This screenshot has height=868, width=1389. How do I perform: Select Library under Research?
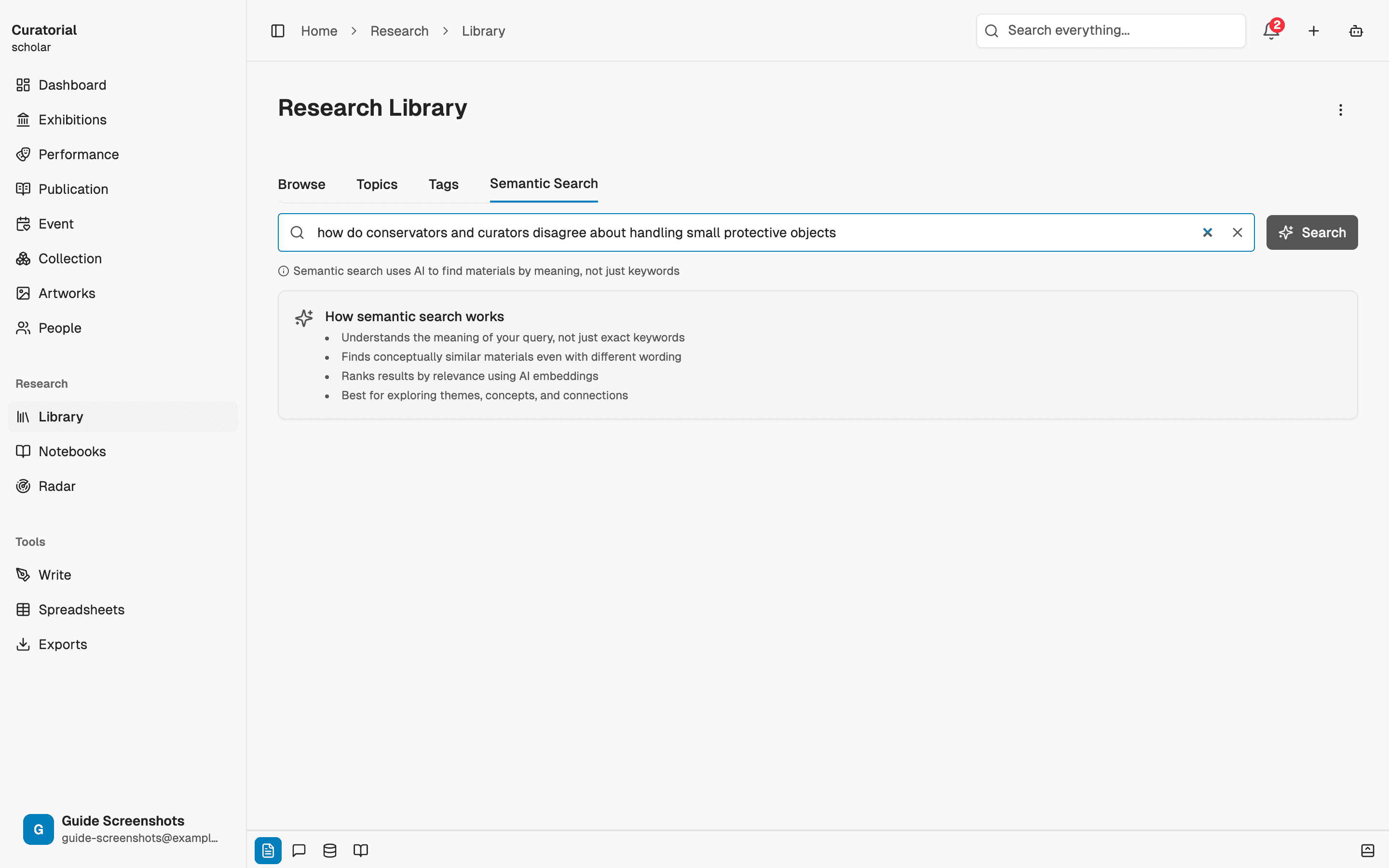click(123, 417)
